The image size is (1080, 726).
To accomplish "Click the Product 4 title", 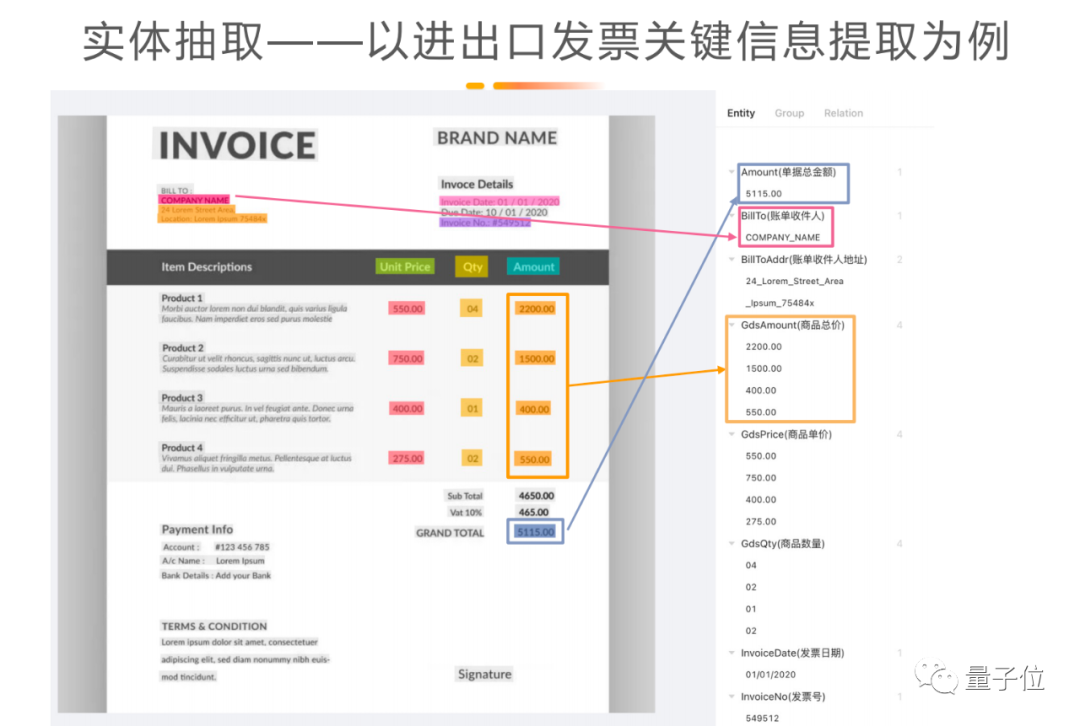I will (182, 448).
